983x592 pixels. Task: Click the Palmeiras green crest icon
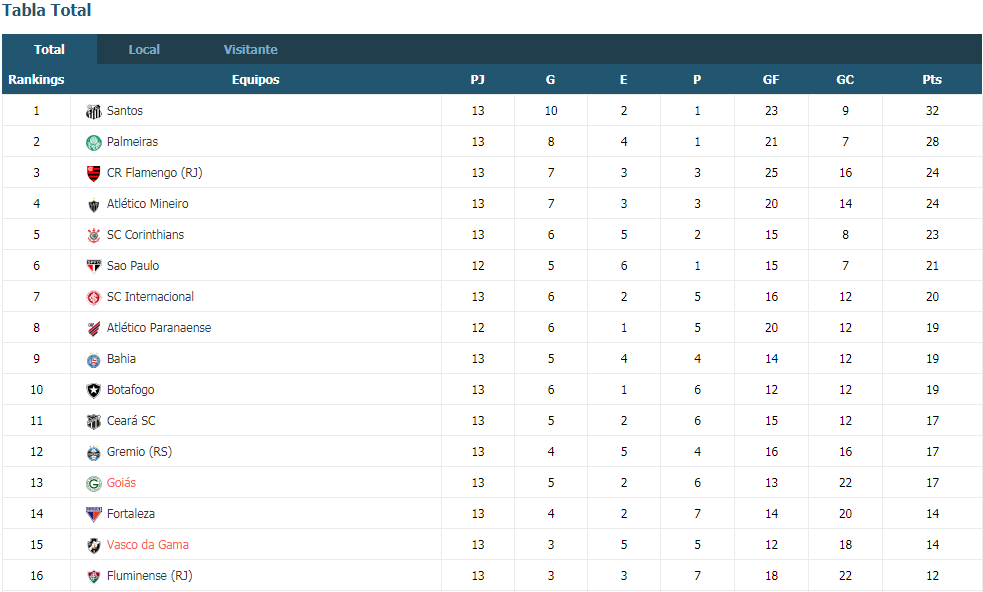pos(93,143)
